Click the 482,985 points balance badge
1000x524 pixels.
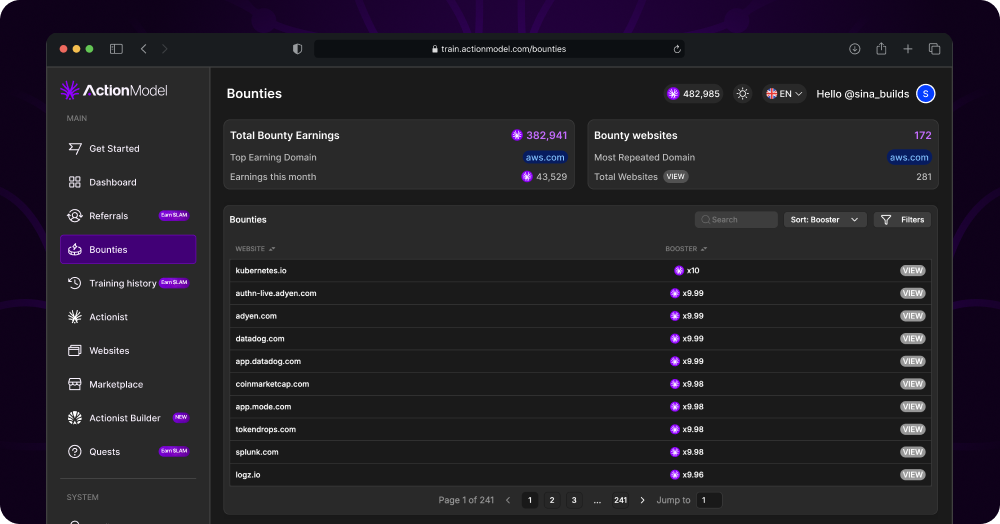[x=693, y=94]
